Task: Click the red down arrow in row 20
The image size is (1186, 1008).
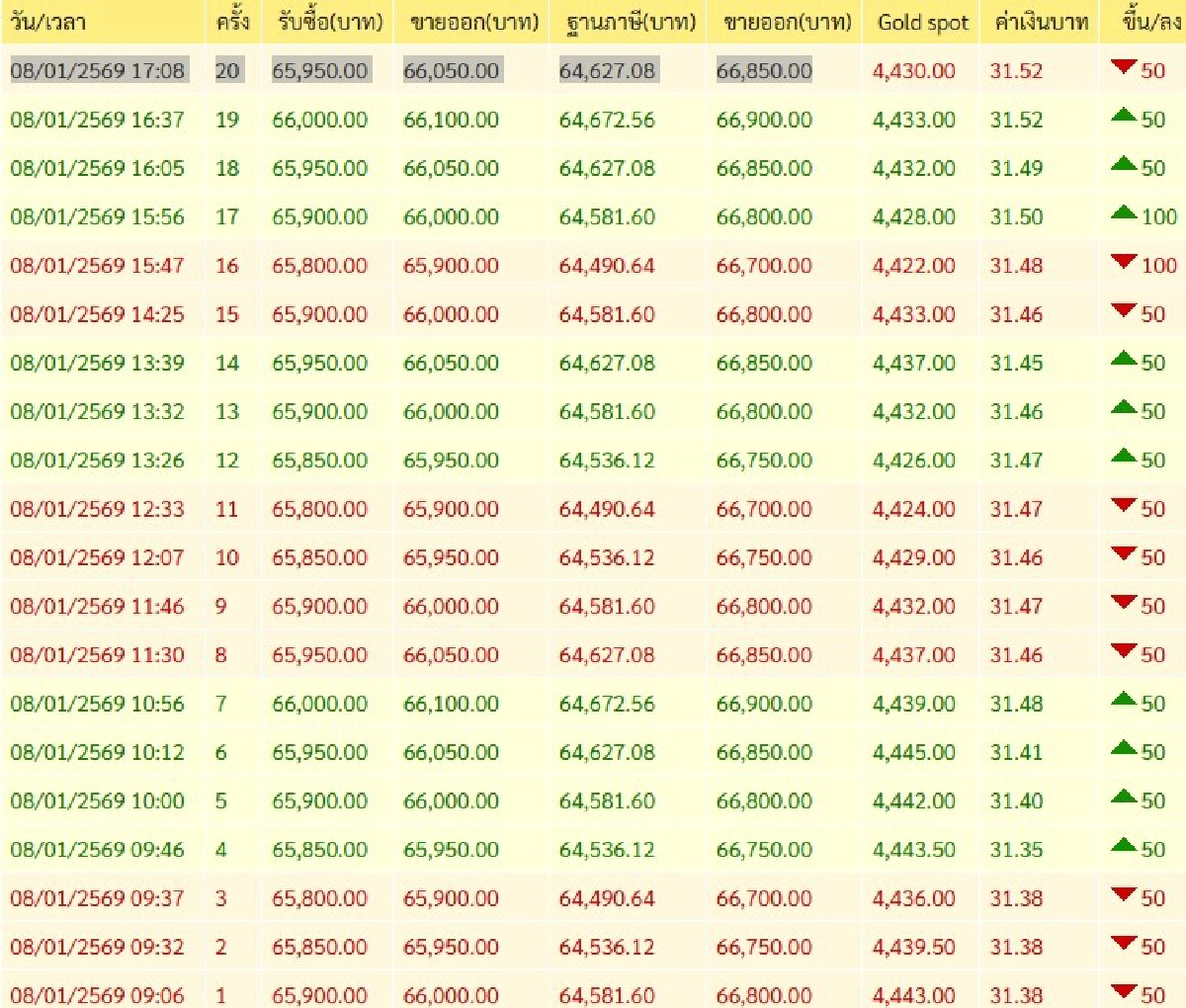Action: [x=1123, y=67]
